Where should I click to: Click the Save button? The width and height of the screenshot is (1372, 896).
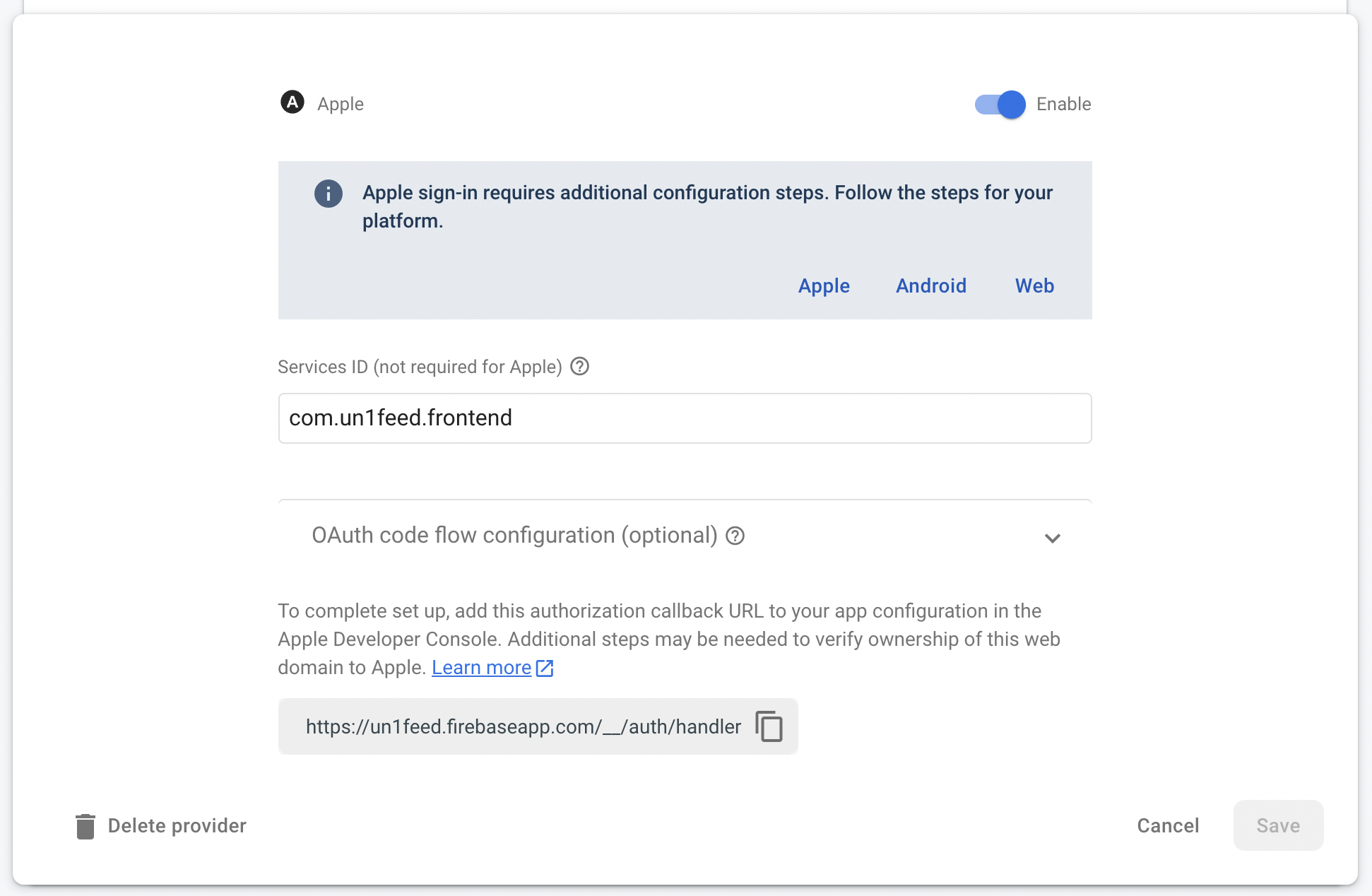click(1277, 825)
